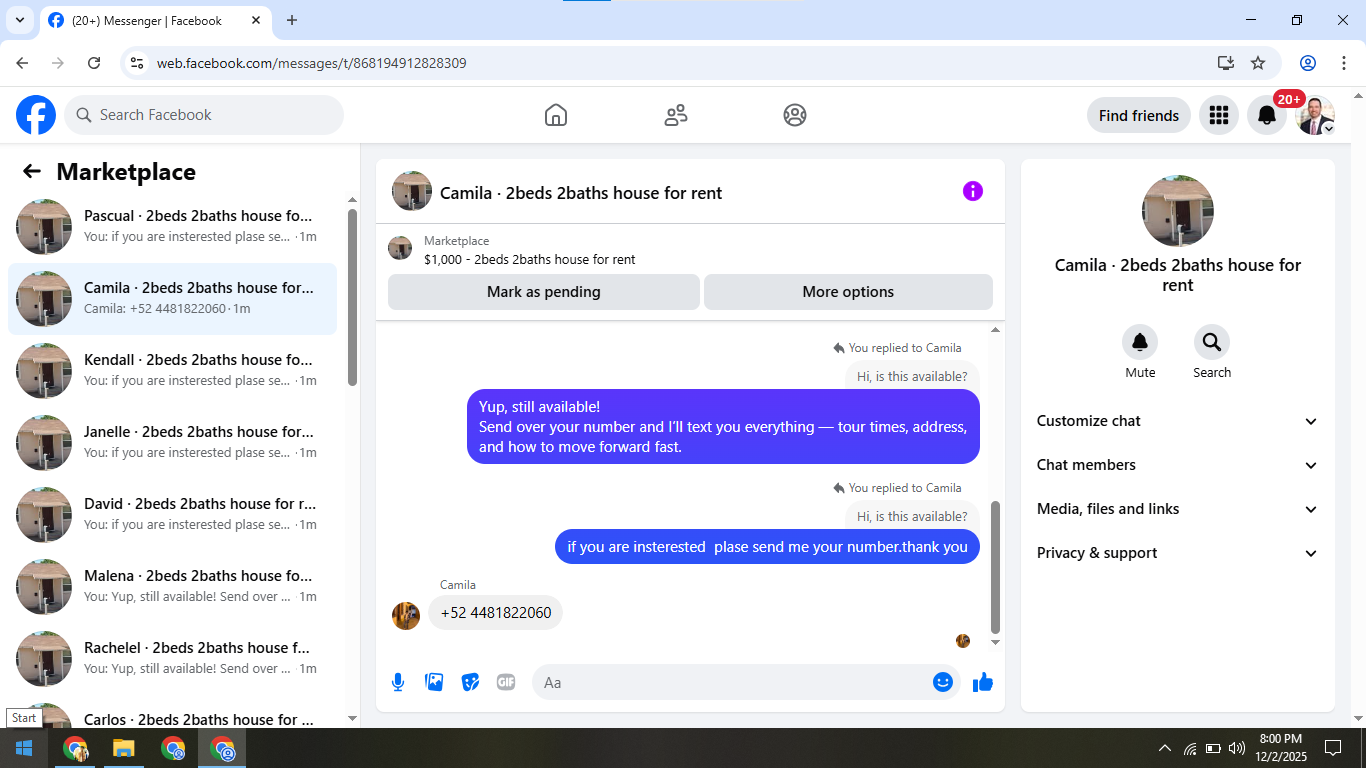Open Pascual's 2beds 2baths conversation
The height and width of the screenshot is (768, 1366).
[x=172, y=226]
